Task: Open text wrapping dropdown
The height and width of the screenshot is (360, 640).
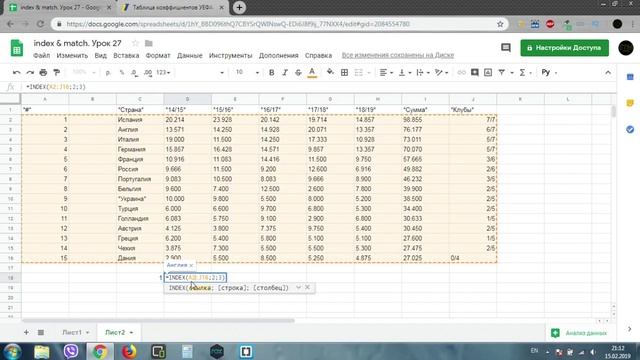Action: [423, 73]
